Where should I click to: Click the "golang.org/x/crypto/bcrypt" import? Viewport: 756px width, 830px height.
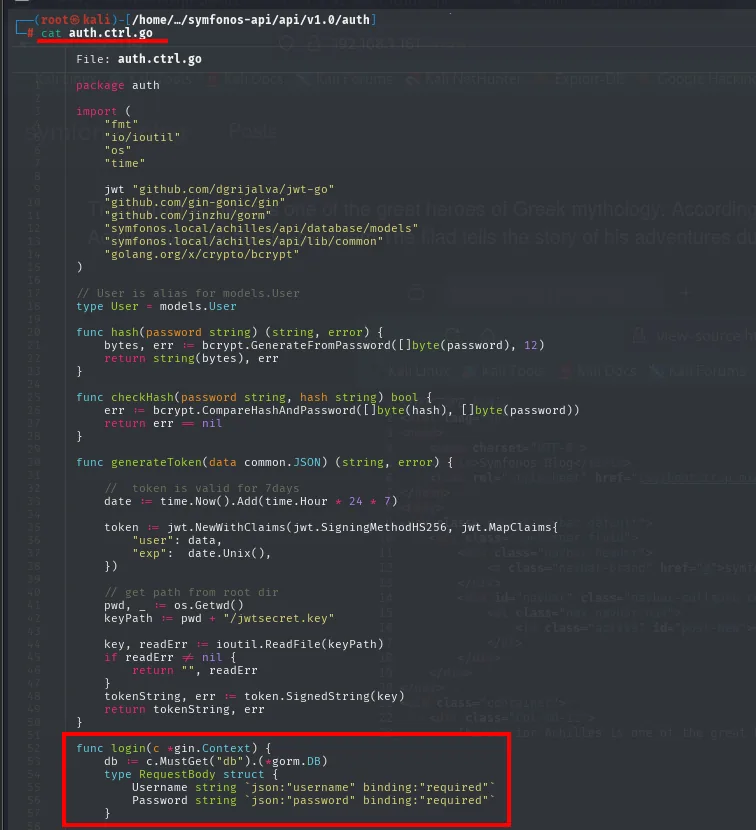click(x=202, y=254)
